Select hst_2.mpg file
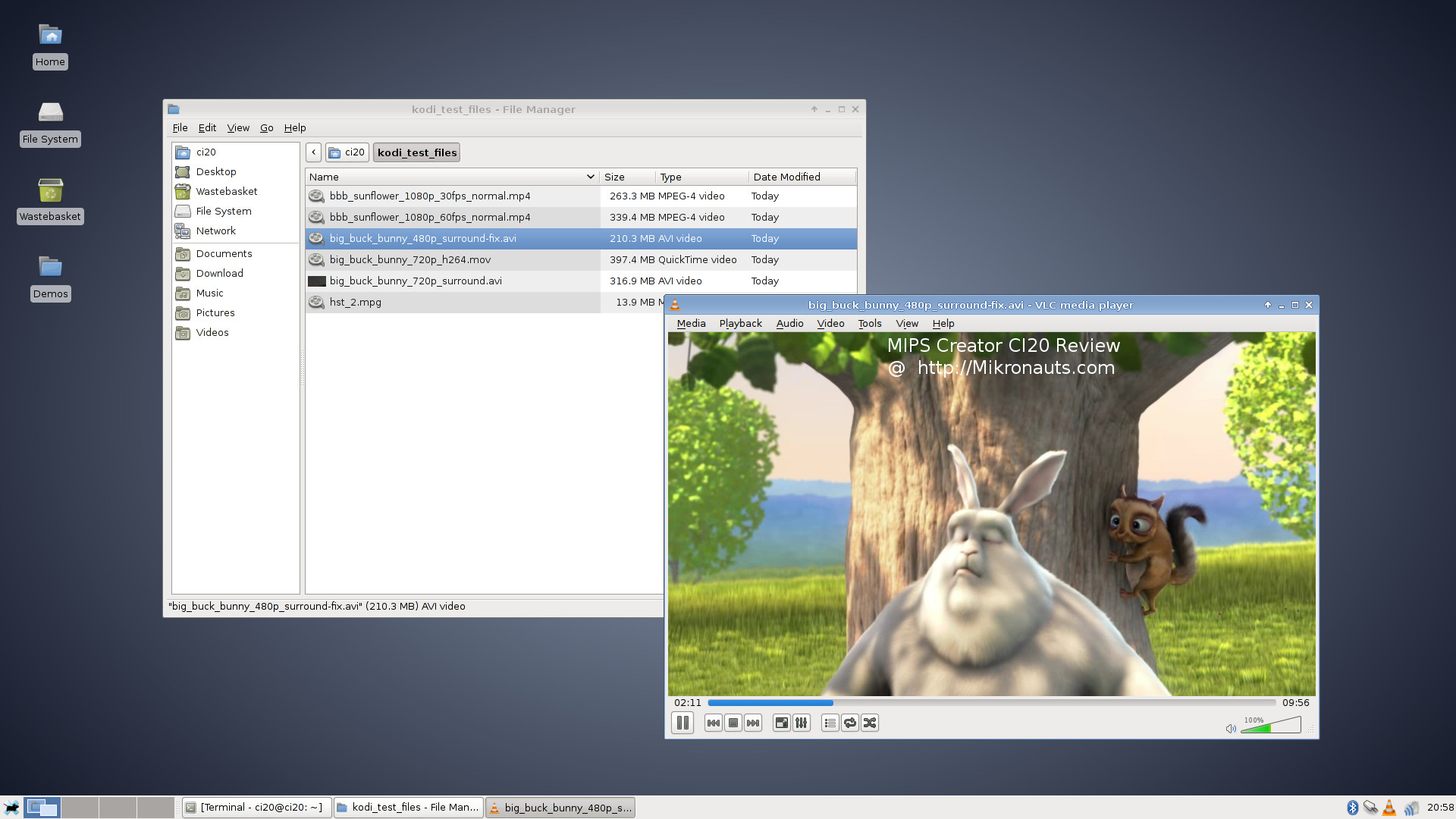 point(485,303)
